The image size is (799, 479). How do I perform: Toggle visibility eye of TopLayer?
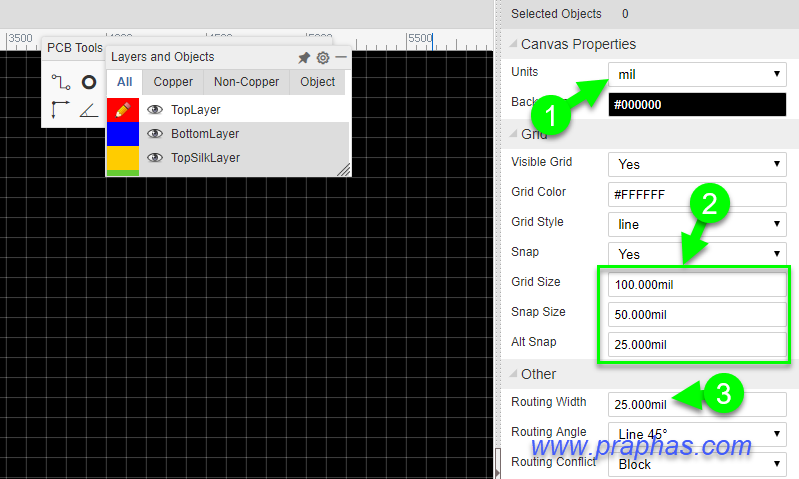pyautogui.click(x=155, y=110)
